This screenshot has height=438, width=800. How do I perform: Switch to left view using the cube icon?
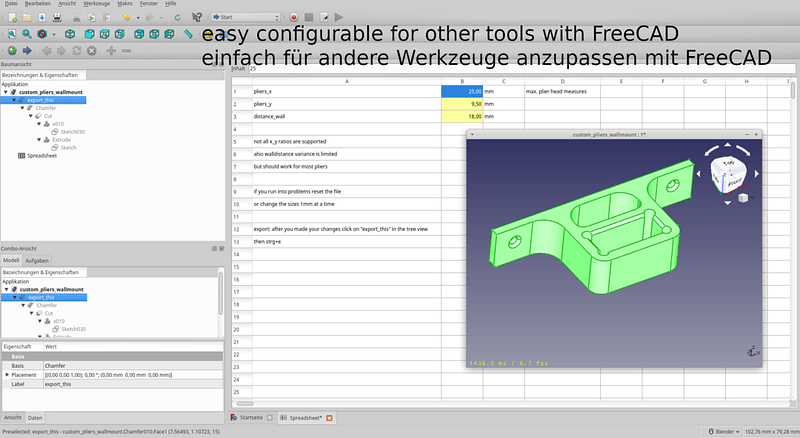pyautogui.click(x=169, y=34)
